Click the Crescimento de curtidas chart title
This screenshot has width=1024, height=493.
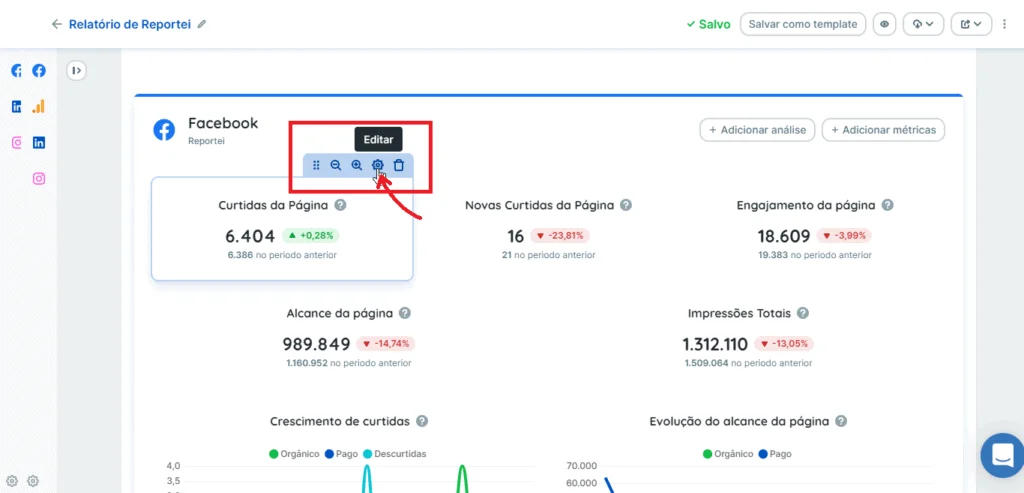coord(340,421)
